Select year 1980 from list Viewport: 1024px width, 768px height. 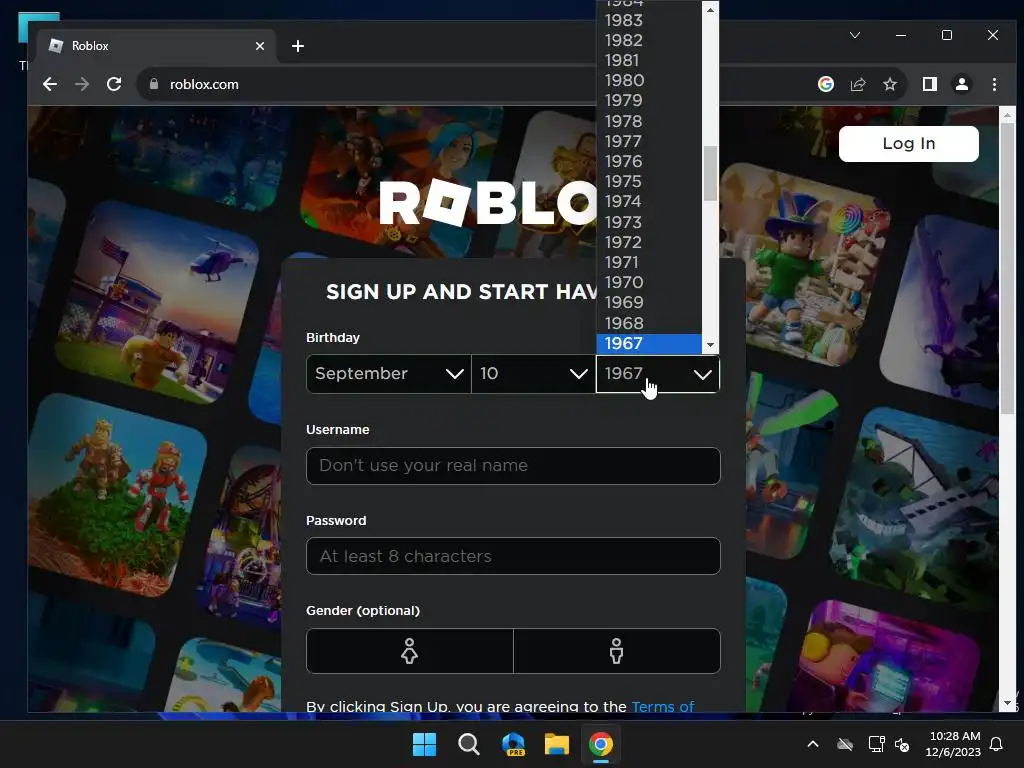coord(648,80)
